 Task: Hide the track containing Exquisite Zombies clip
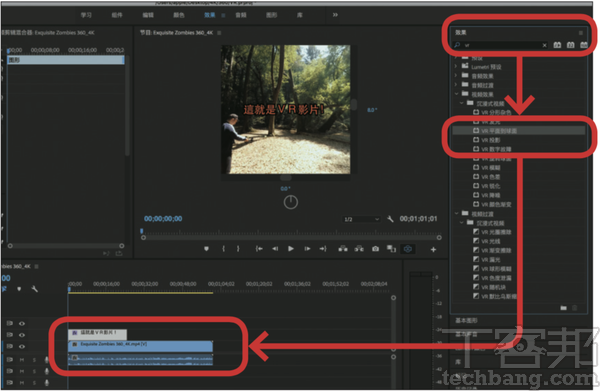[x=22, y=347]
